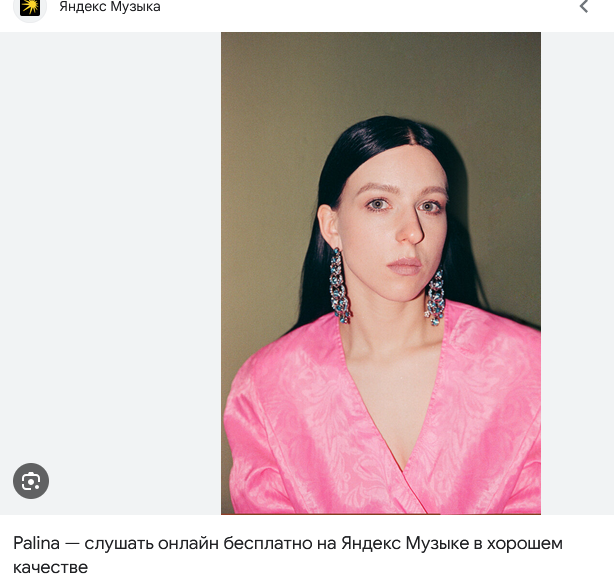The image size is (614, 577).
Task: Open the Яндекс Музыка source name
Action: pyautogui.click(x=110, y=7)
